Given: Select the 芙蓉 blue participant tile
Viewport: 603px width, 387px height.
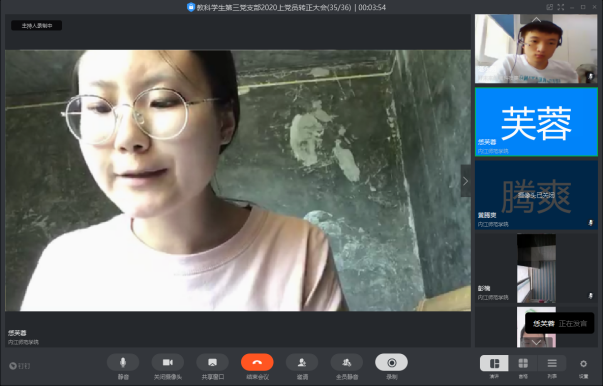Looking at the screenshot, I should [x=536, y=122].
